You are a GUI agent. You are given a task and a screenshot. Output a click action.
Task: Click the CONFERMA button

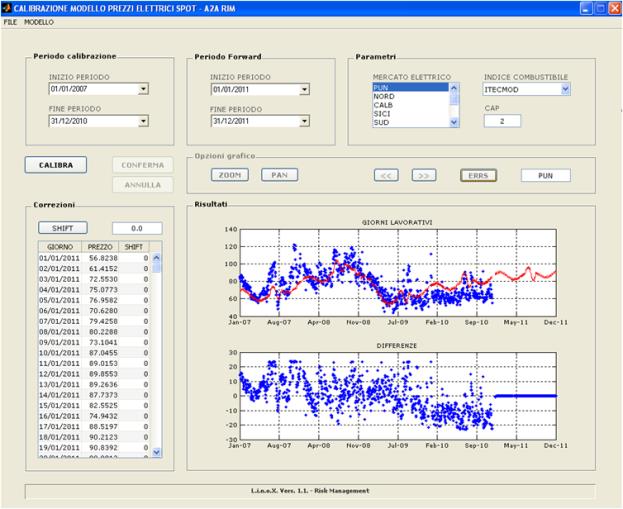[143, 165]
